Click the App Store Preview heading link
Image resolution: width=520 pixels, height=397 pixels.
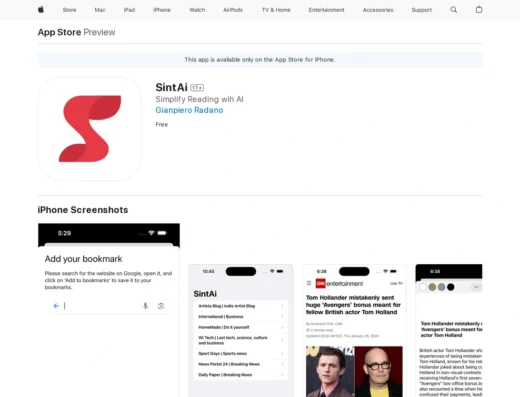pyautogui.click(x=76, y=32)
